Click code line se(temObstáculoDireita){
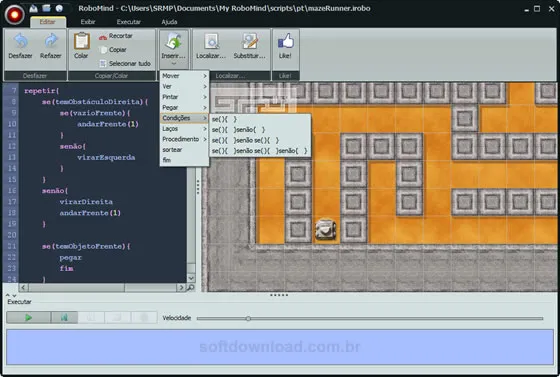 (95, 102)
